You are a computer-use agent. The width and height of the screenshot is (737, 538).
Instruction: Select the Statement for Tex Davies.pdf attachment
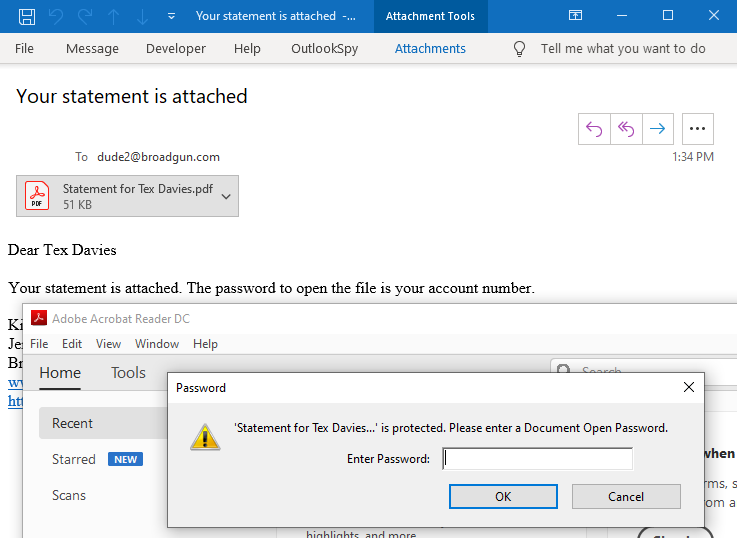coord(127,196)
